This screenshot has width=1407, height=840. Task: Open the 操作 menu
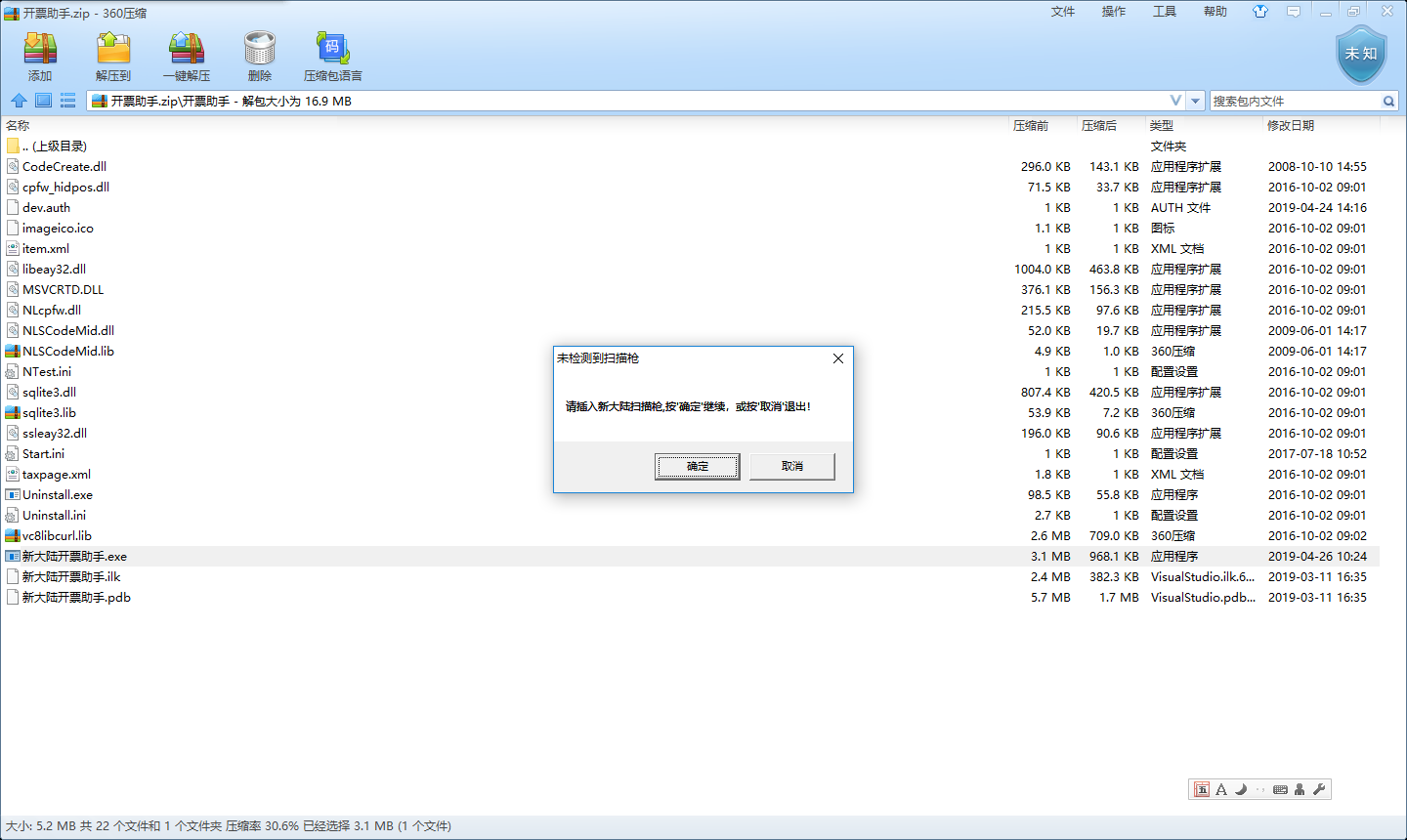point(1114,12)
